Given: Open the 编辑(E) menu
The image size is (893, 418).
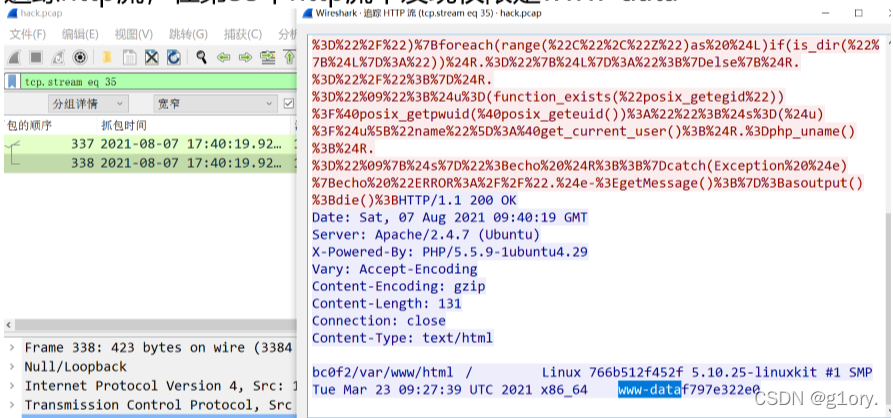Looking at the screenshot, I should coord(80,34).
